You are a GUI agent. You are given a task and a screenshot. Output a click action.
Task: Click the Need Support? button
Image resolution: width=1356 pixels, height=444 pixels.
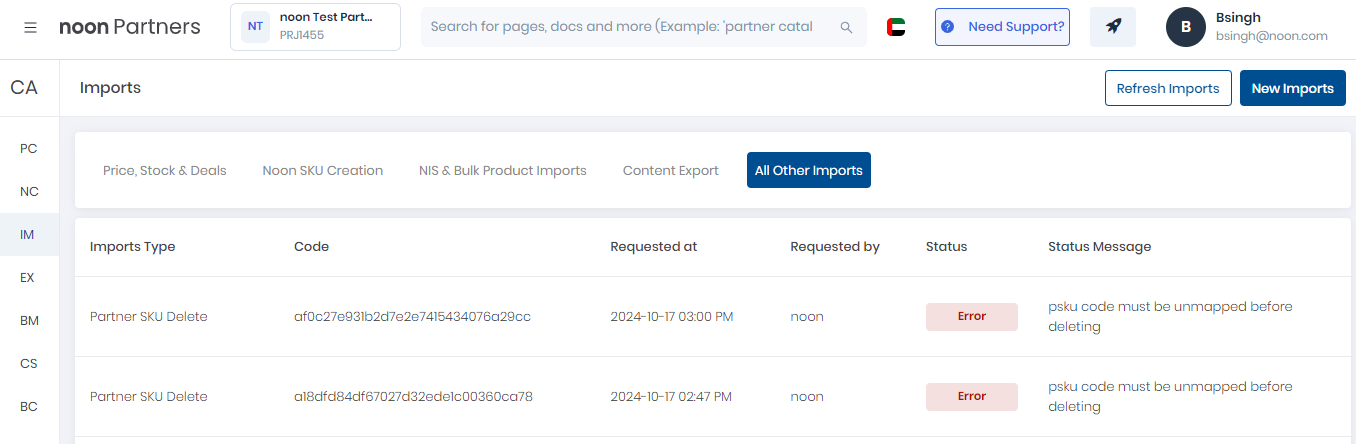(1002, 27)
